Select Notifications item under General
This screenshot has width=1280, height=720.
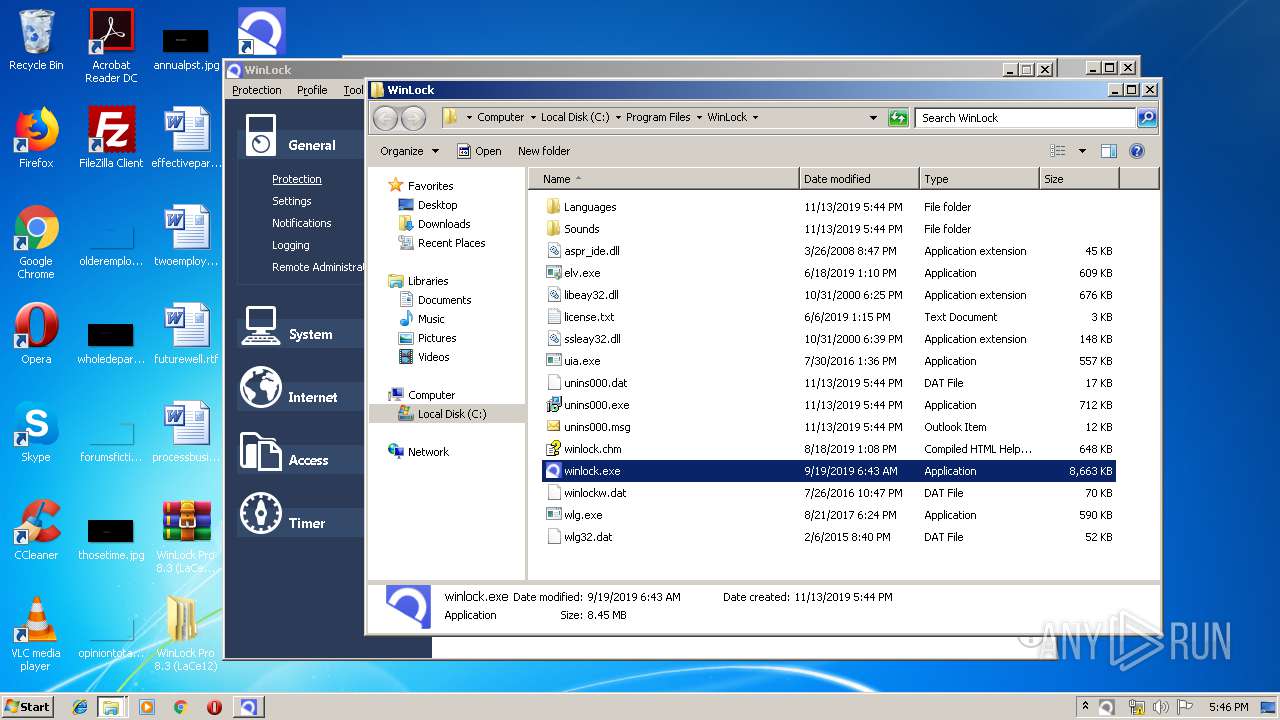click(x=301, y=223)
